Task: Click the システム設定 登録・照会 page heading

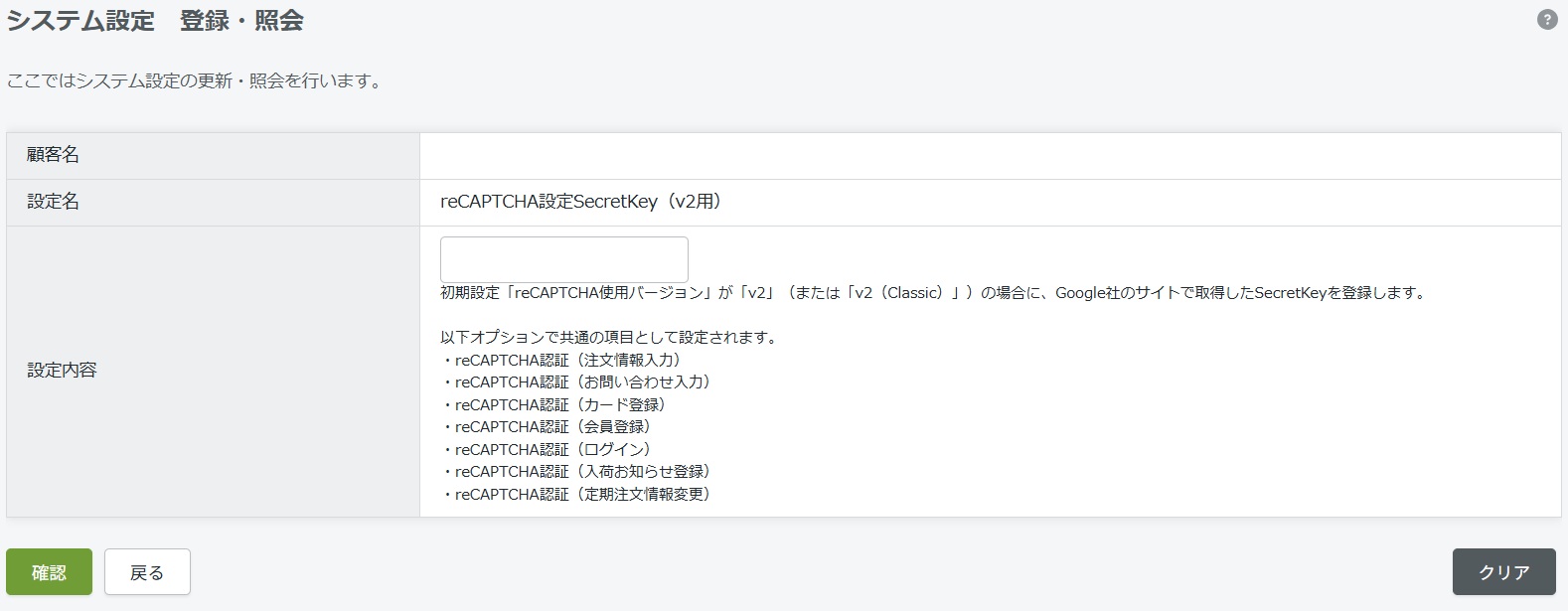Action: [155, 21]
